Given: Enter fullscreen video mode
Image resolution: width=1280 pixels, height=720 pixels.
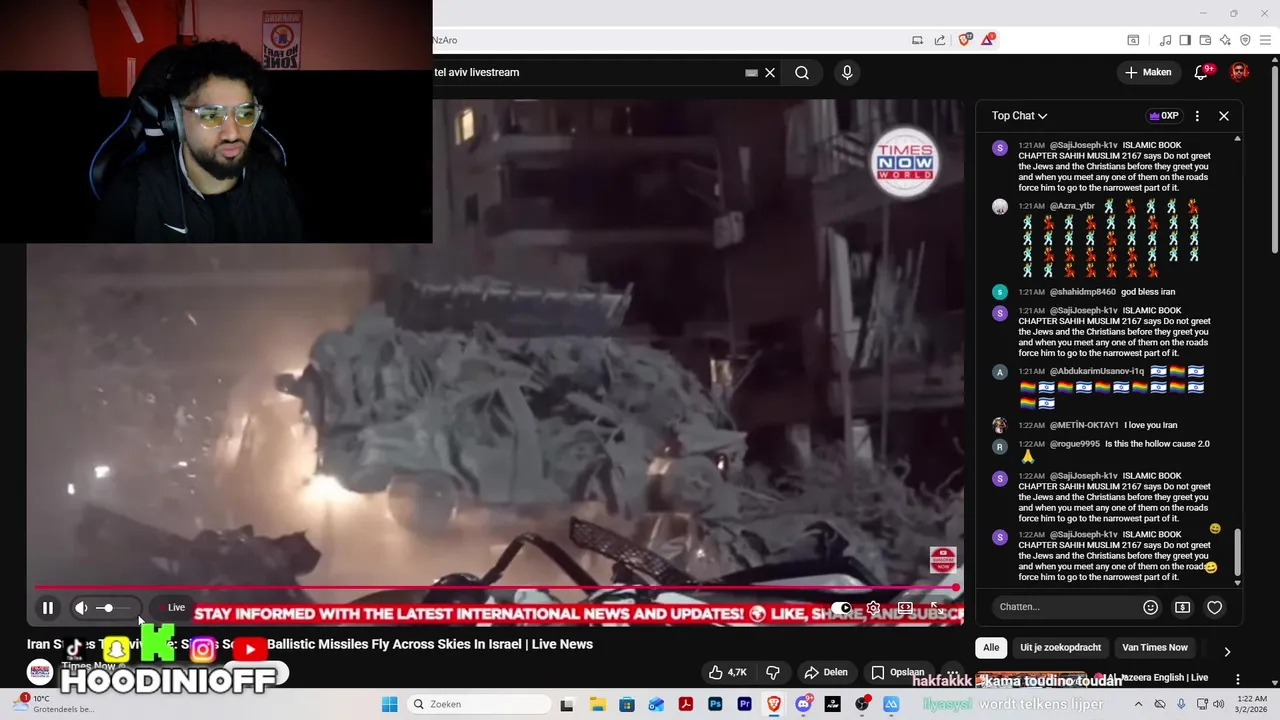Looking at the screenshot, I should pyautogui.click(x=937, y=607).
